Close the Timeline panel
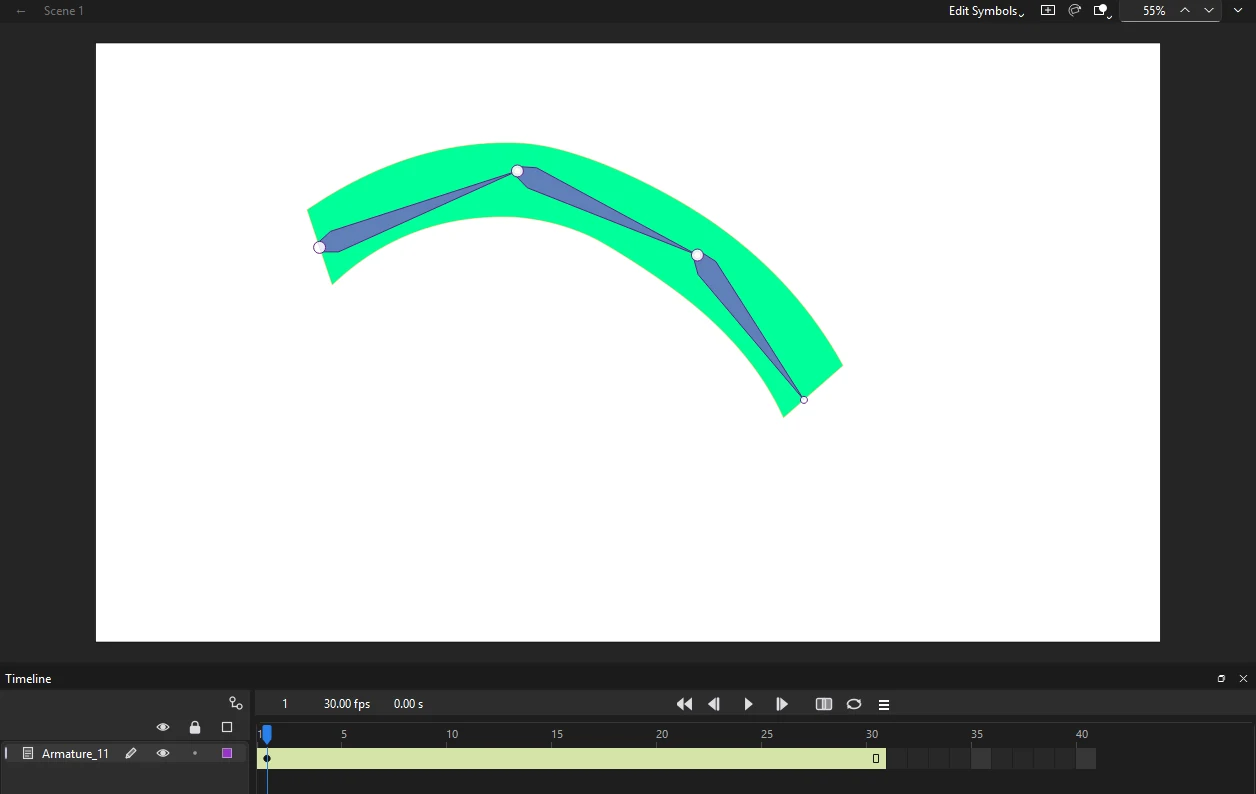The image size is (1256, 794). coord(1243,679)
